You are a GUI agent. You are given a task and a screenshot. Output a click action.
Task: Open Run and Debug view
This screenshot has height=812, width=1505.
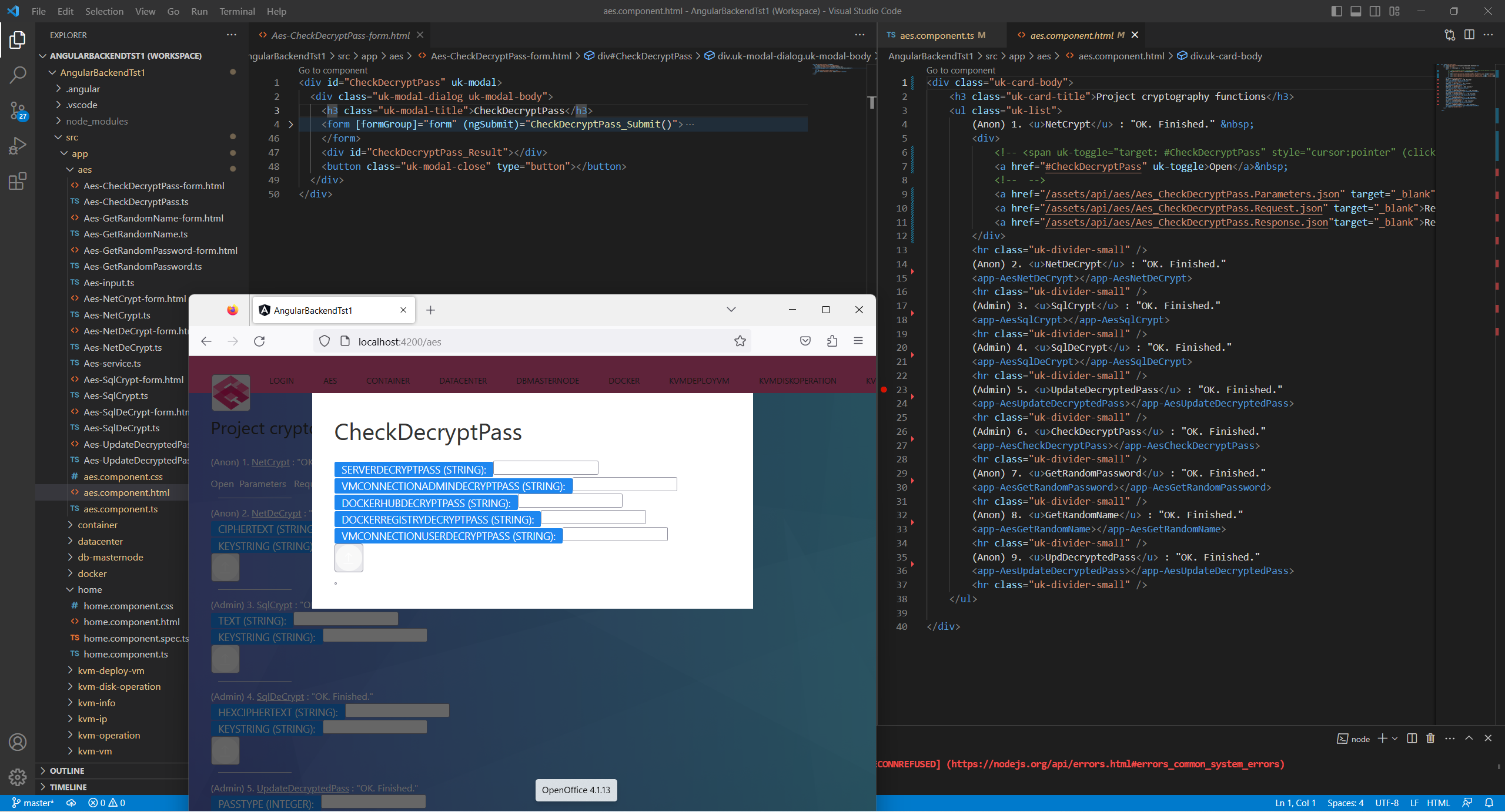point(18,146)
